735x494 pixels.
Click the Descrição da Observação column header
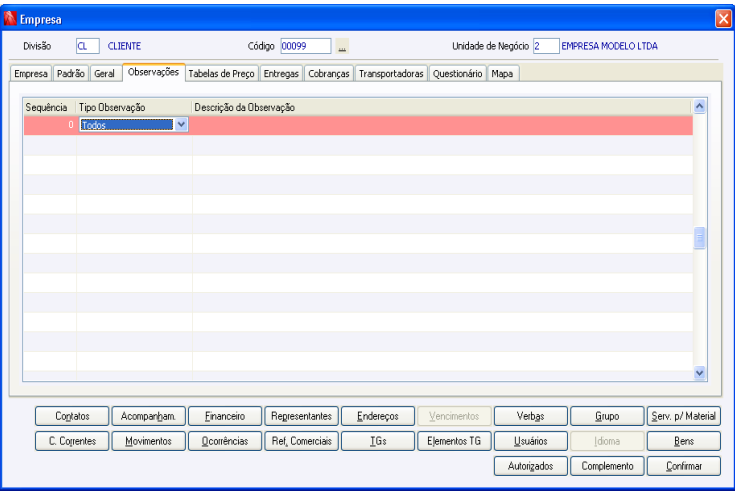click(x=442, y=107)
